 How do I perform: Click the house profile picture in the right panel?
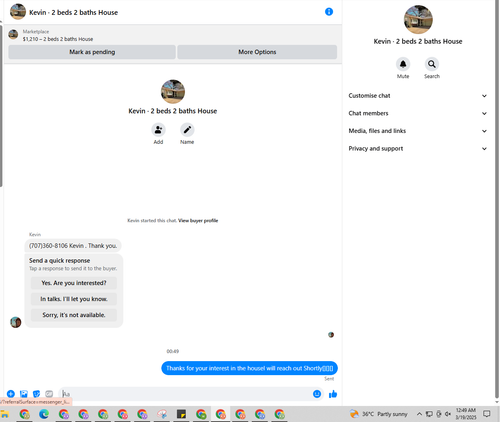pos(418,19)
